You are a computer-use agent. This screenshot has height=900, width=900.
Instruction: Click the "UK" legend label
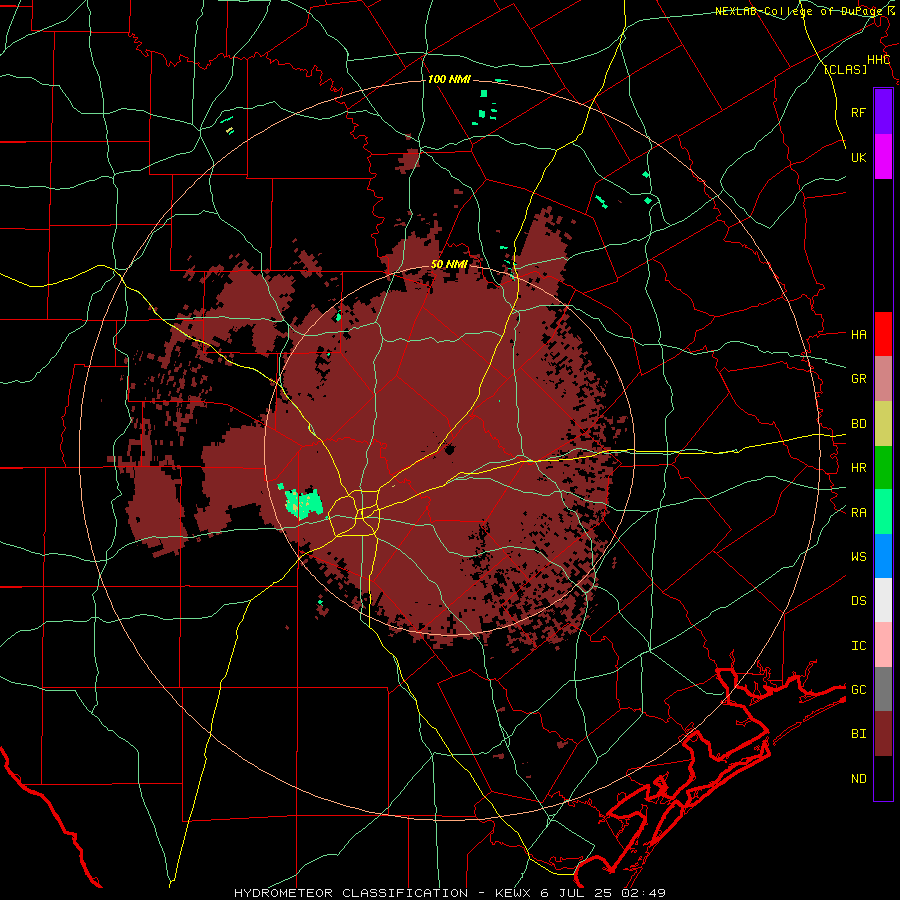coord(858,157)
